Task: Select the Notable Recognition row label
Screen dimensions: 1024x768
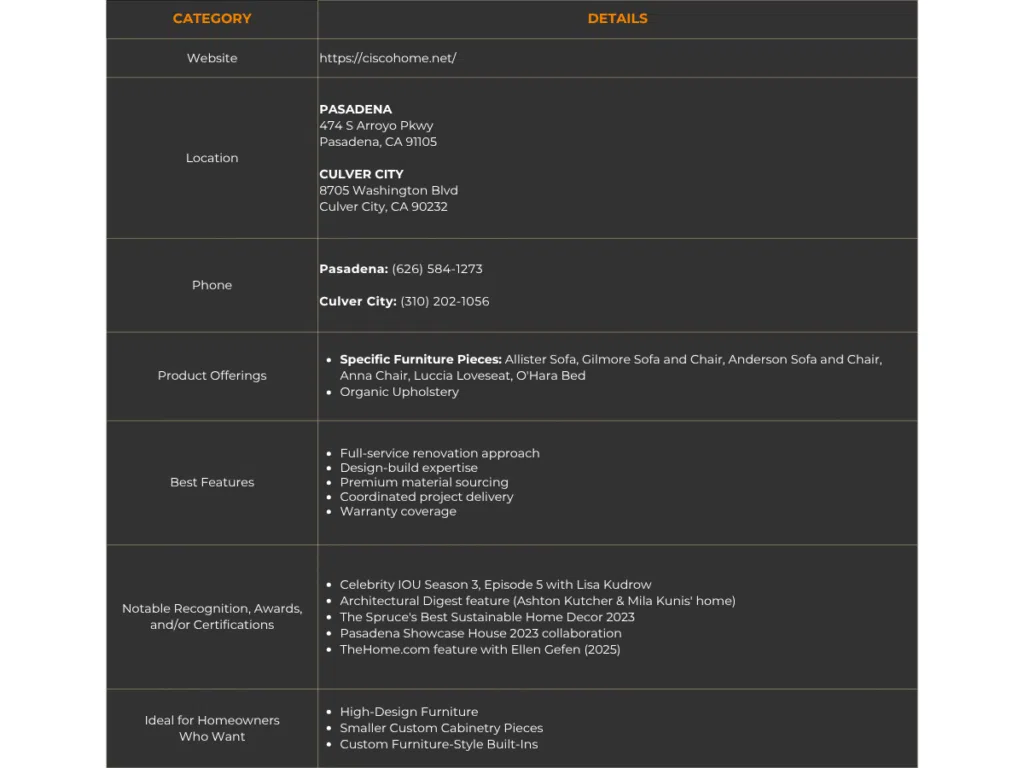Action: [212, 616]
